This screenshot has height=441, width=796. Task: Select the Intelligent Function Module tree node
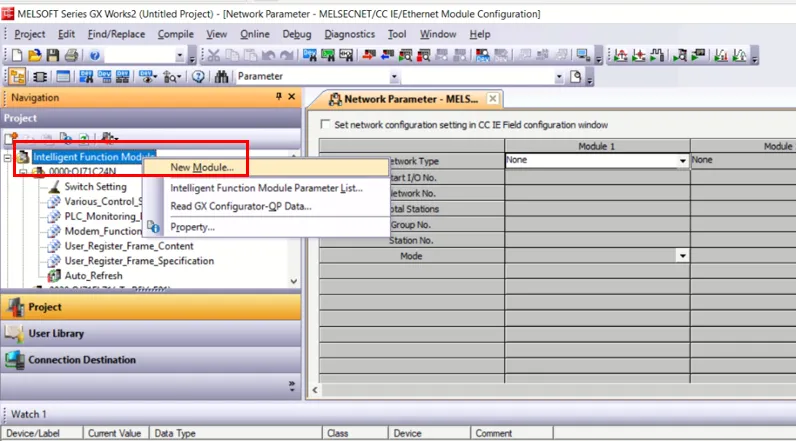(93, 157)
